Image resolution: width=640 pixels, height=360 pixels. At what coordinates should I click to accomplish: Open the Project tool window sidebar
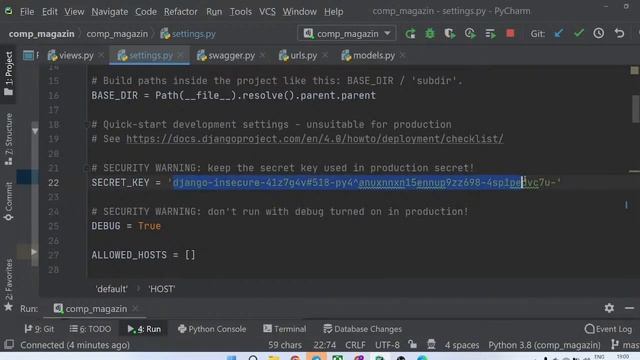point(9,73)
